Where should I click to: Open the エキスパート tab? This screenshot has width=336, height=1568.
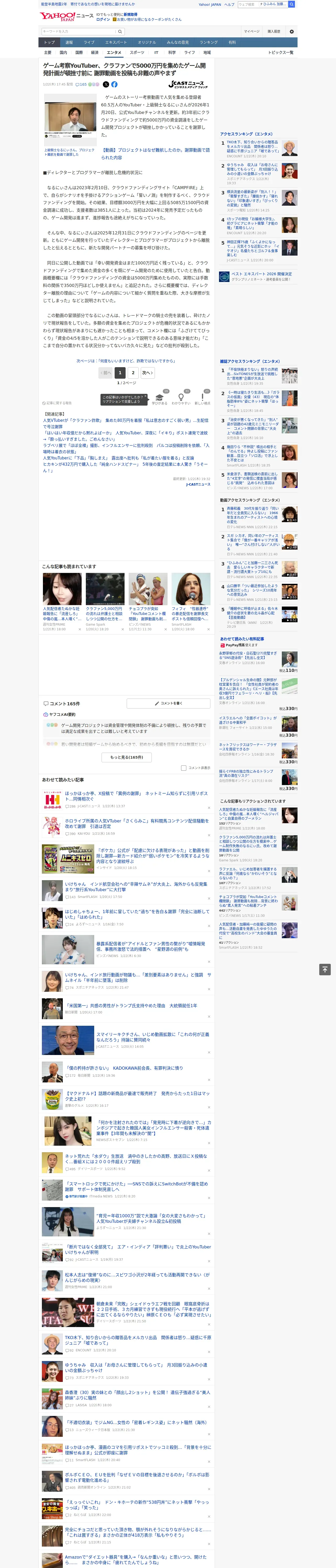[116, 43]
